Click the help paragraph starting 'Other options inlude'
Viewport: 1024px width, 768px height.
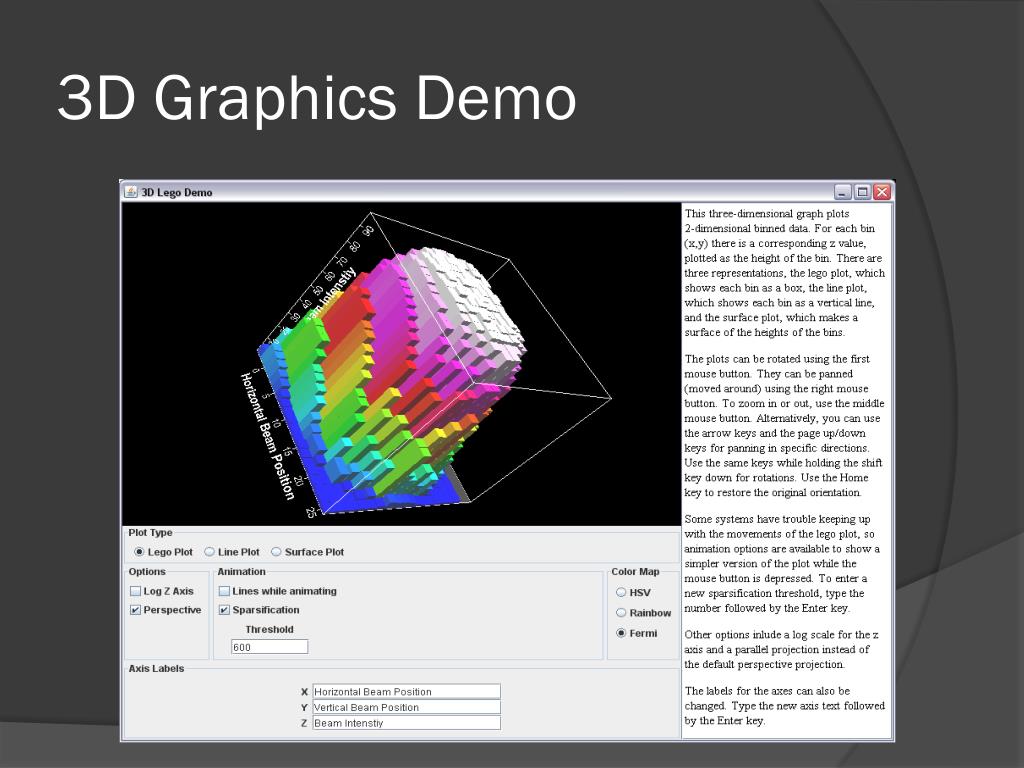(x=781, y=650)
